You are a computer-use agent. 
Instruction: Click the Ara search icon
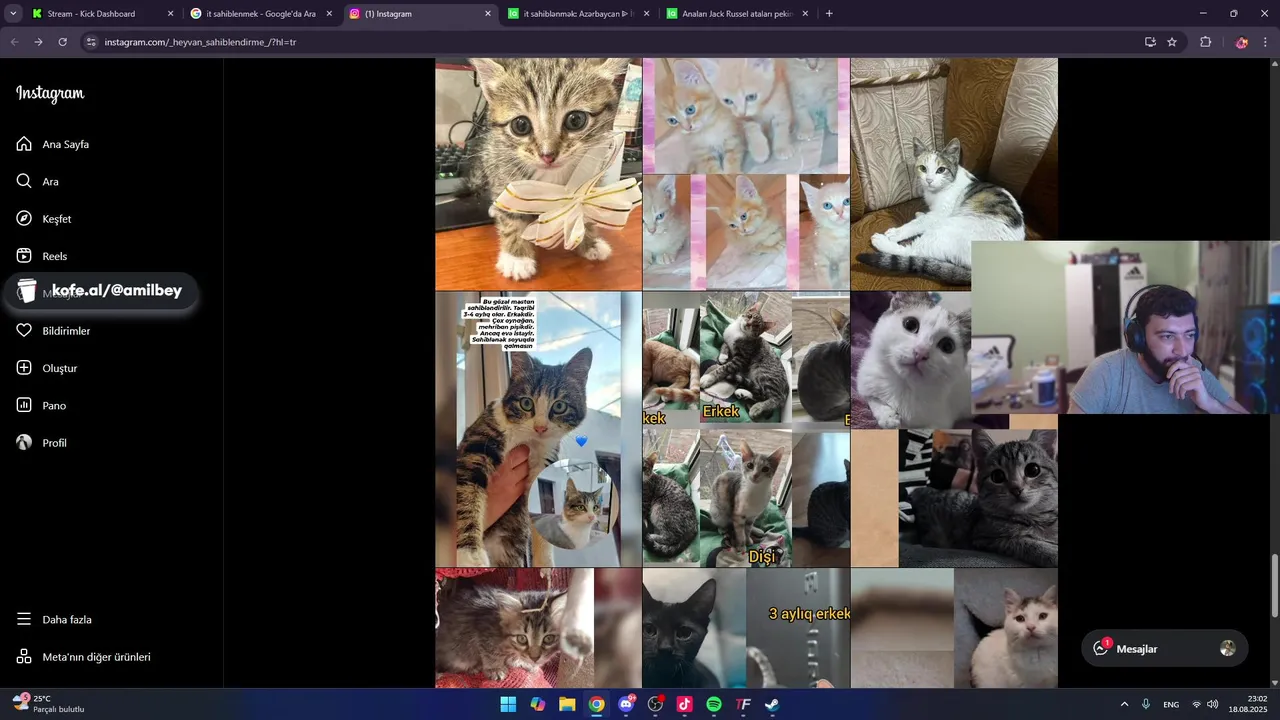point(24,181)
